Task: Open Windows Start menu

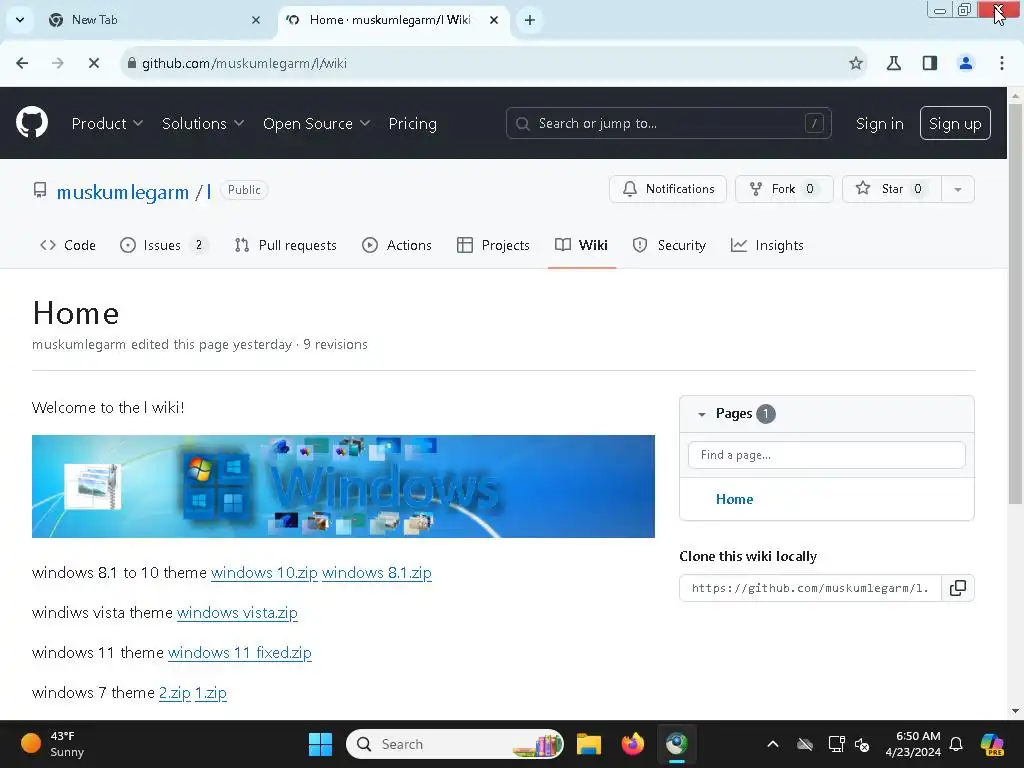Action: pyautogui.click(x=320, y=744)
